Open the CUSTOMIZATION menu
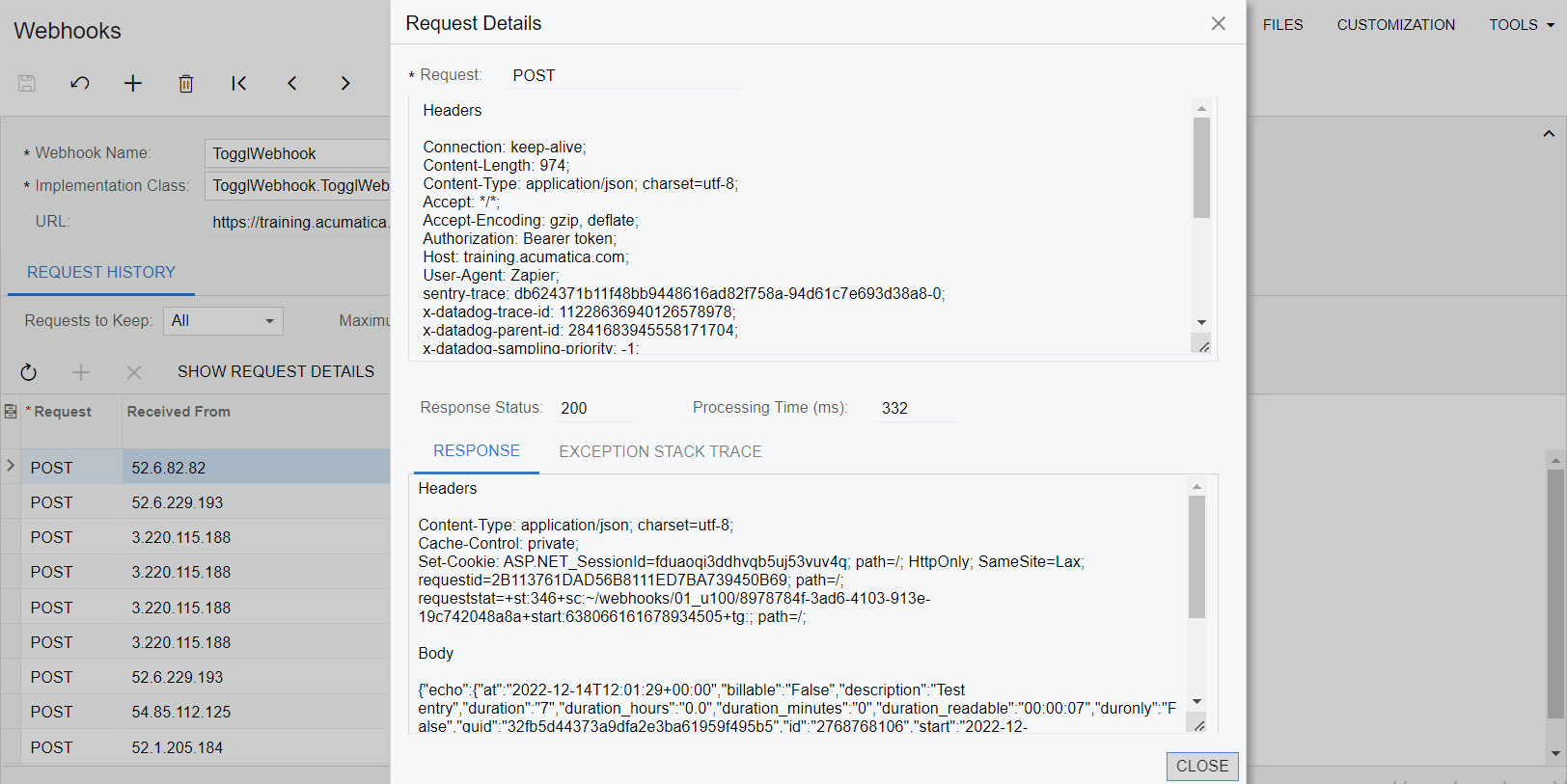Image resolution: width=1567 pixels, height=784 pixels. (x=1395, y=24)
